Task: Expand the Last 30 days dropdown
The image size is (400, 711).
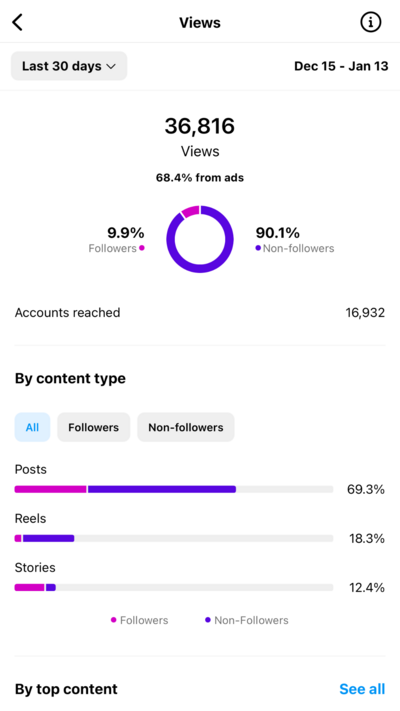Action: (69, 66)
